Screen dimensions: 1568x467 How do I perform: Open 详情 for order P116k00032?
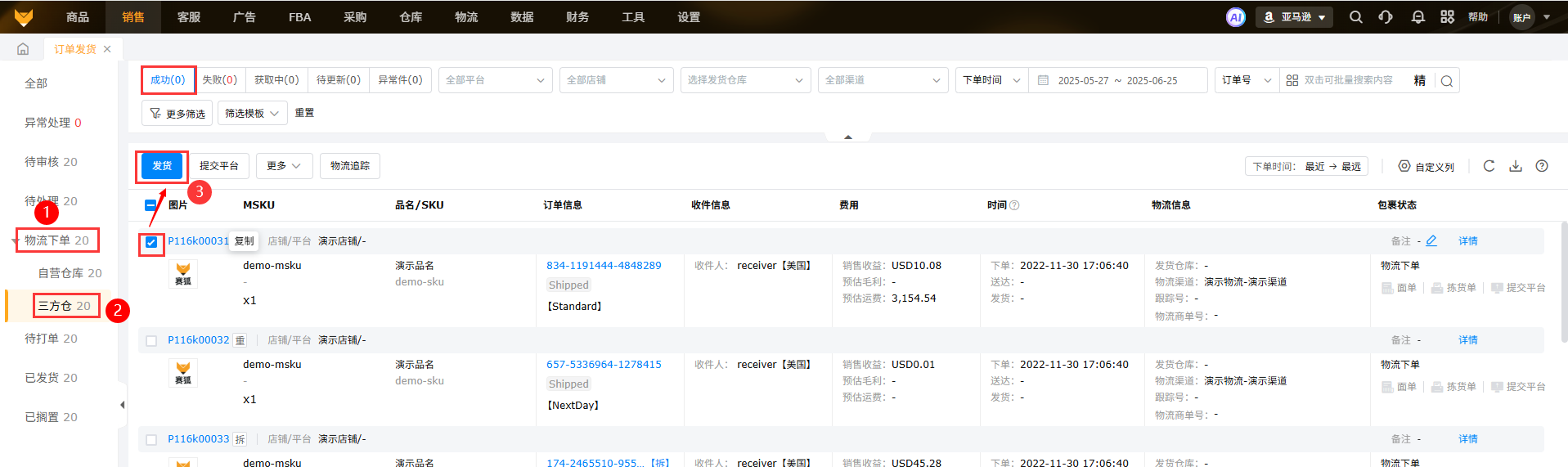[x=1468, y=340]
